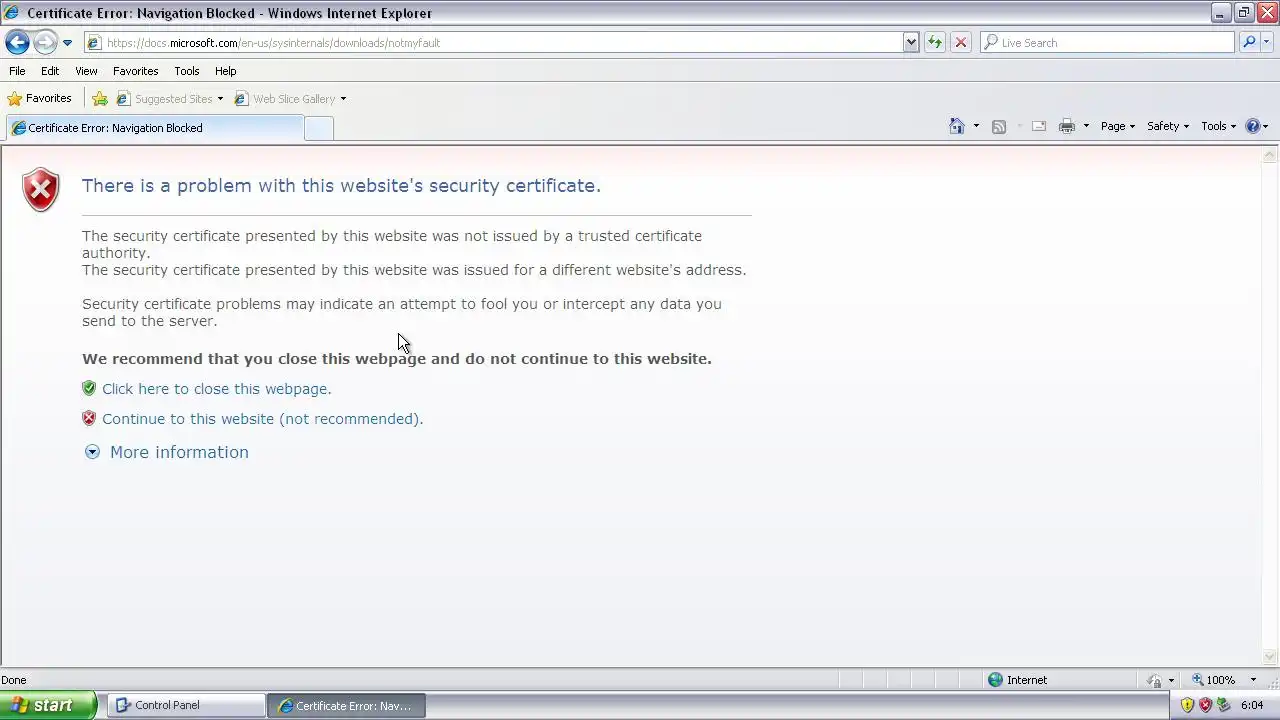
Task: Open the Tools menu in menu bar
Action: (186, 71)
